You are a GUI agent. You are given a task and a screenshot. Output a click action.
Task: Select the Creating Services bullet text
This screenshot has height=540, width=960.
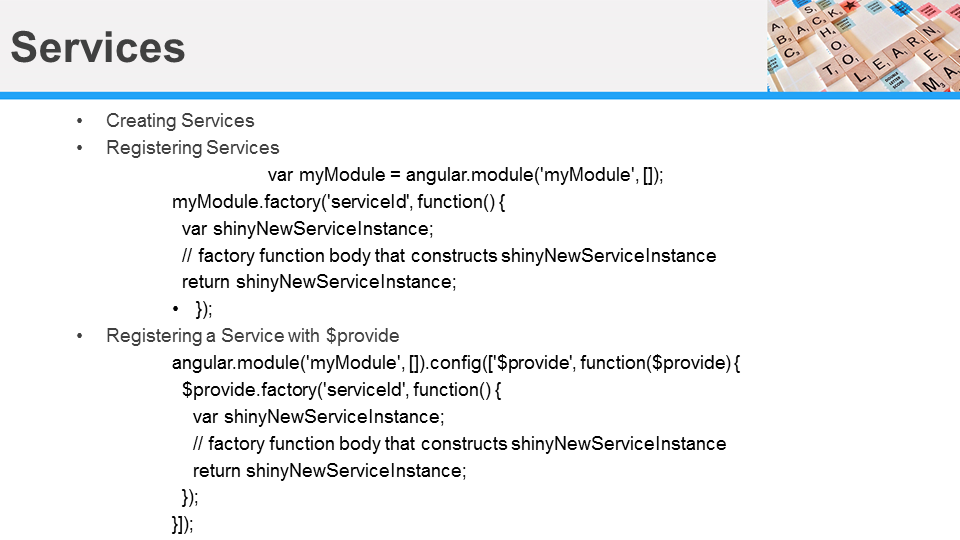pyautogui.click(x=180, y=121)
